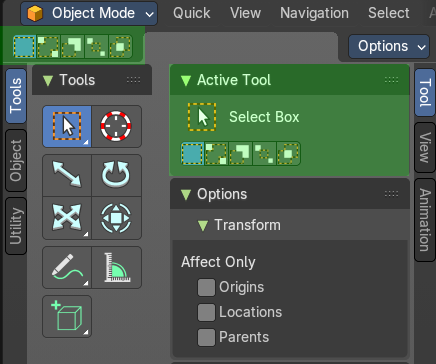Grab the Tools panel drag handle dots
The height and width of the screenshot is (364, 436).
point(133,80)
